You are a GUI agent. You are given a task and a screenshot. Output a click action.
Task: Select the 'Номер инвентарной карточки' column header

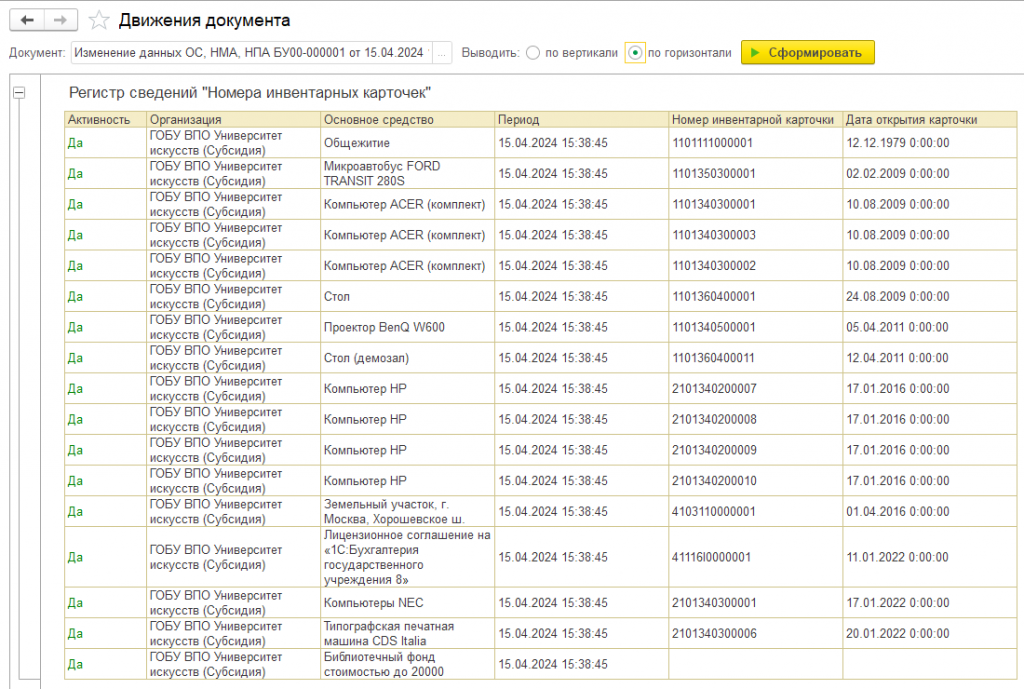pyautogui.click(x=756, y=120)
